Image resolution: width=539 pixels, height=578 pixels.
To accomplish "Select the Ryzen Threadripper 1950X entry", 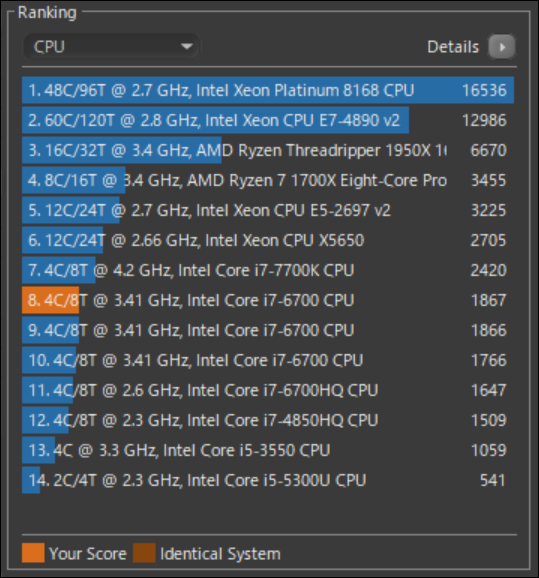I will [268, 150].
